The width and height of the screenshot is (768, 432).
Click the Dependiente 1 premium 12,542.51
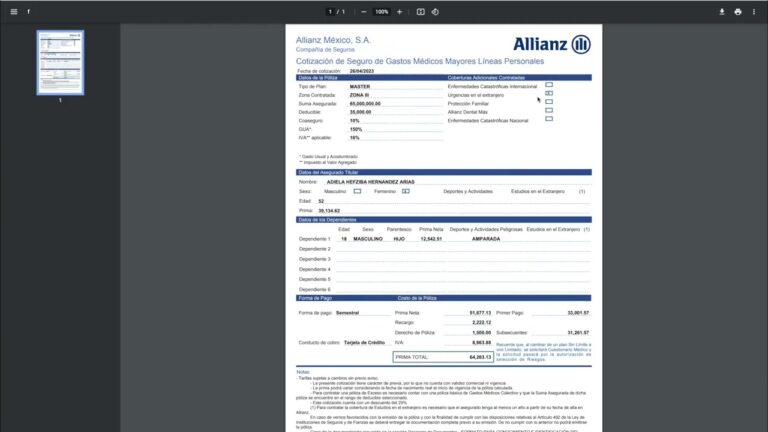pyautogui.click(x=431, y=239)
